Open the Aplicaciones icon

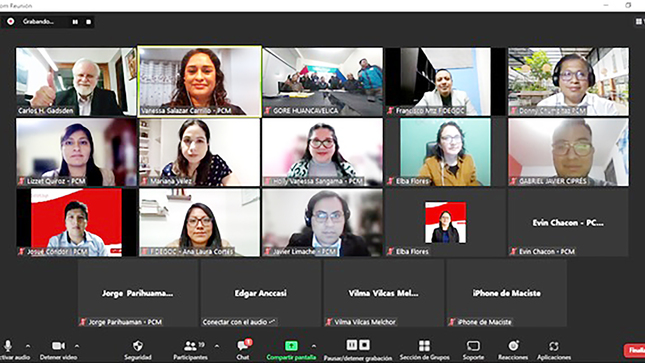click(554, 346)
